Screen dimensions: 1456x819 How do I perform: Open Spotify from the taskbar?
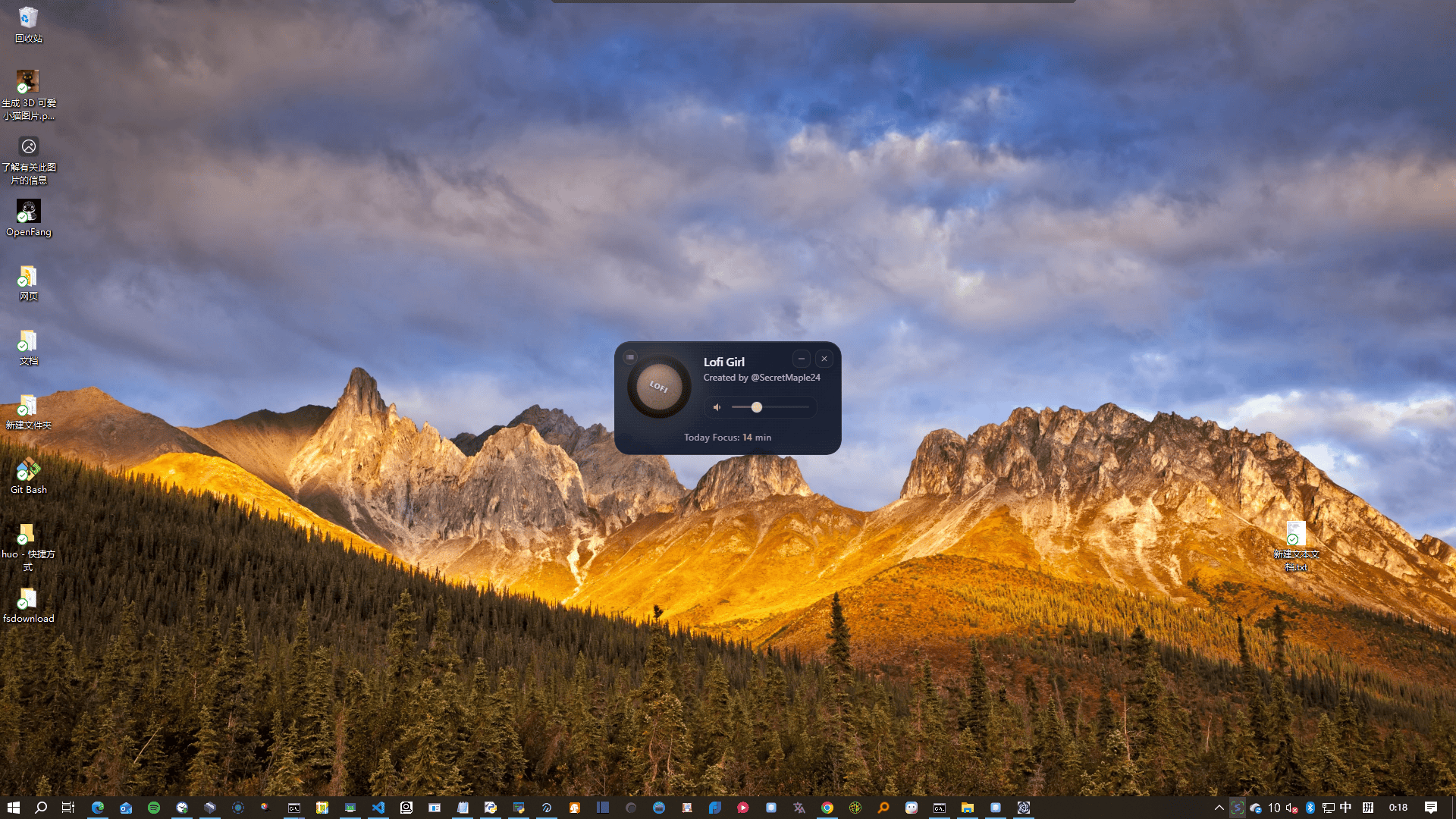[154, 808]
